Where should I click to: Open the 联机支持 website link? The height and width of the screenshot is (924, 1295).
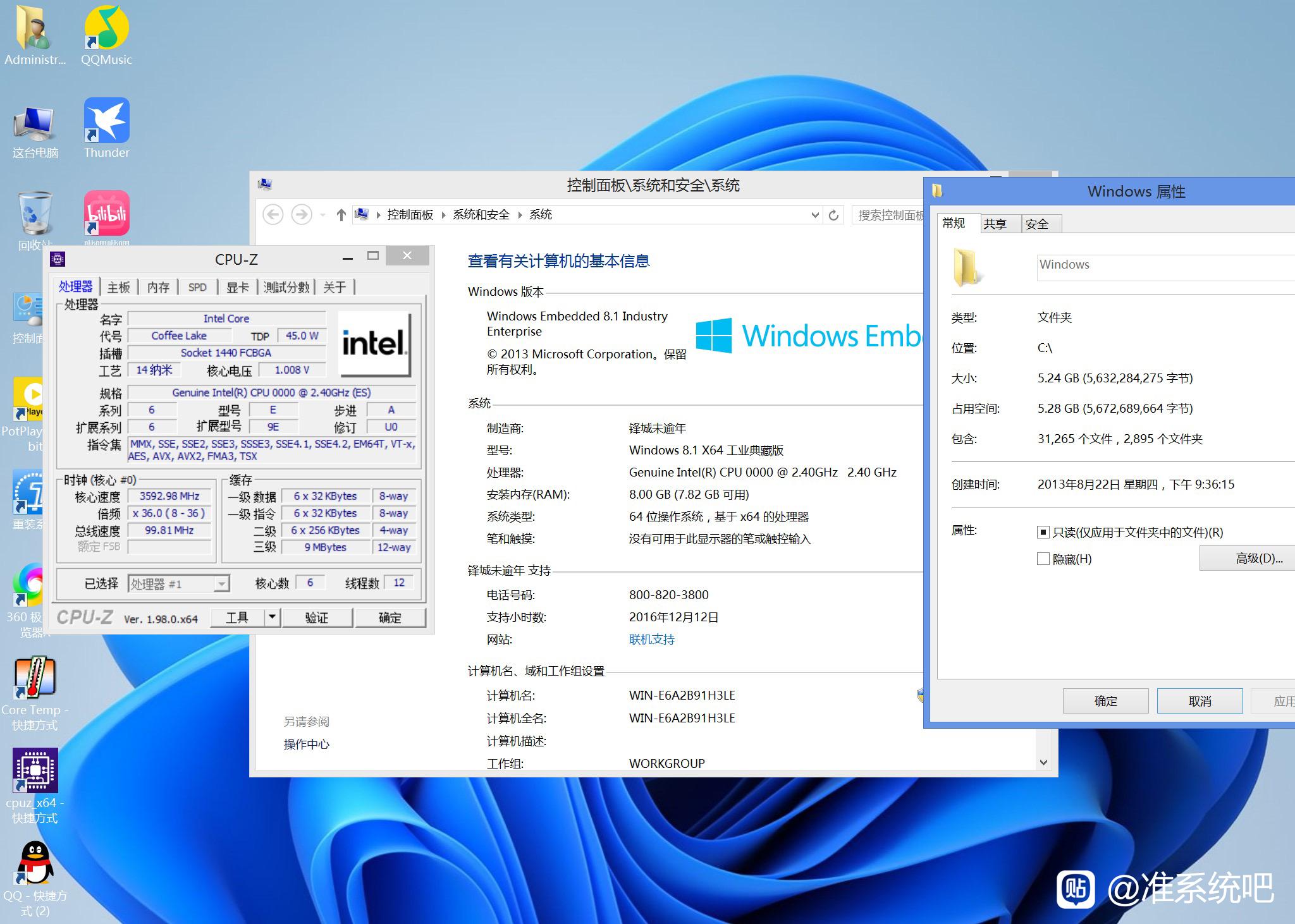click(x=652, y=639)
